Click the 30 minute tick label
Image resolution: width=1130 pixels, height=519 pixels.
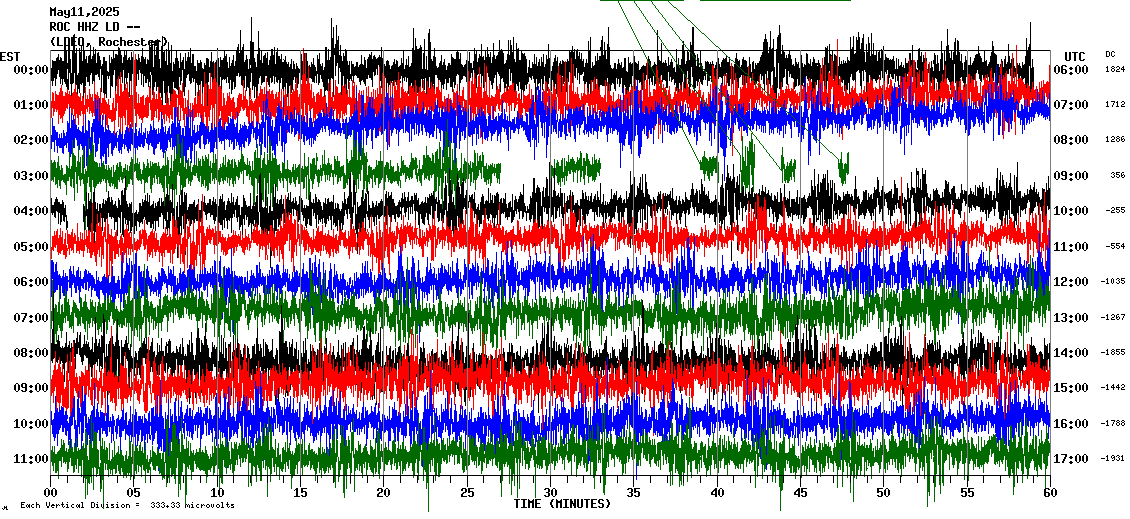click(x=550, y=493)
